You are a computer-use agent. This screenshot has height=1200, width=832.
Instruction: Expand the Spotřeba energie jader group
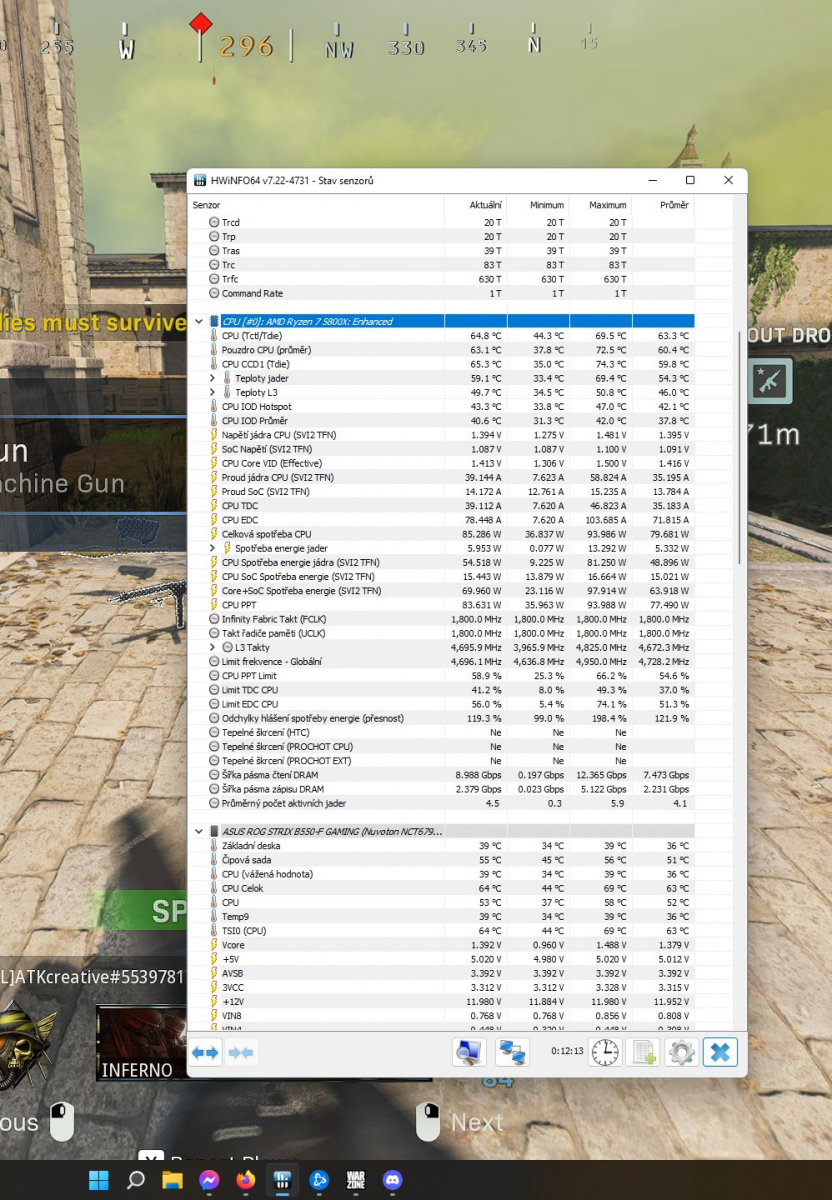pos(212,549)
